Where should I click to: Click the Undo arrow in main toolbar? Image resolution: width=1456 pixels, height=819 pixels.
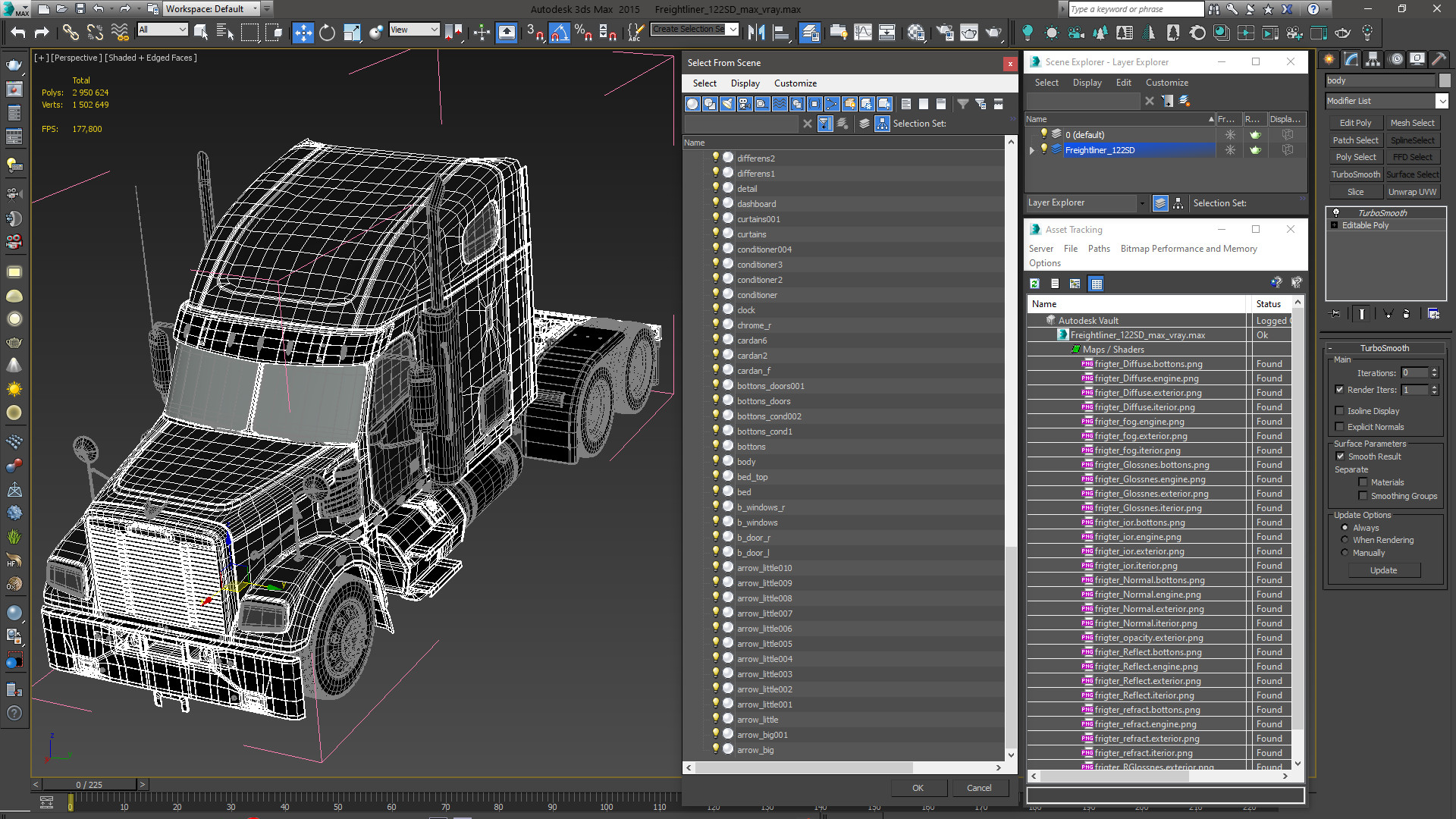click(18, 33)
